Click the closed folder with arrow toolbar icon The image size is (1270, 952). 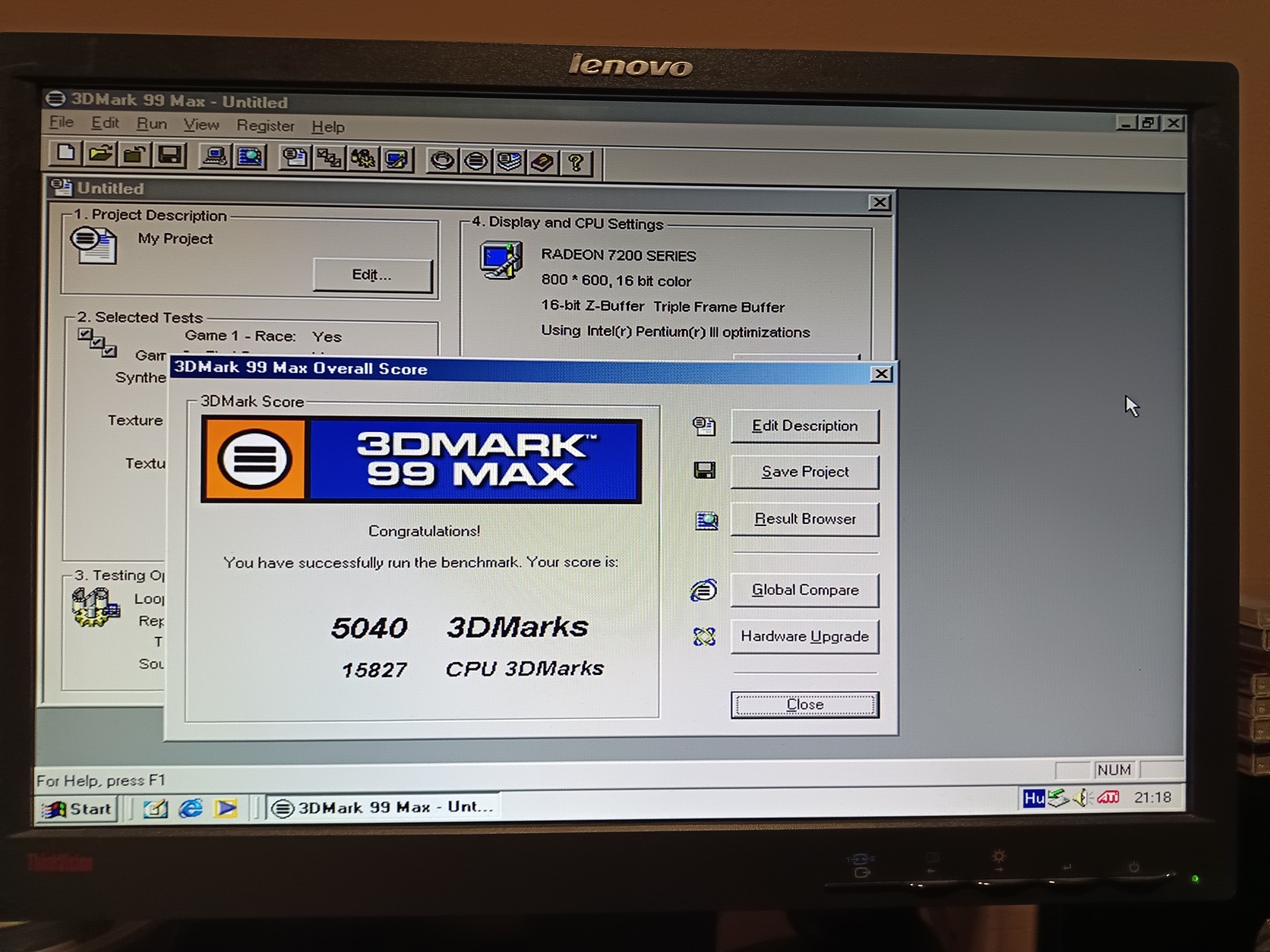point(134,156)
